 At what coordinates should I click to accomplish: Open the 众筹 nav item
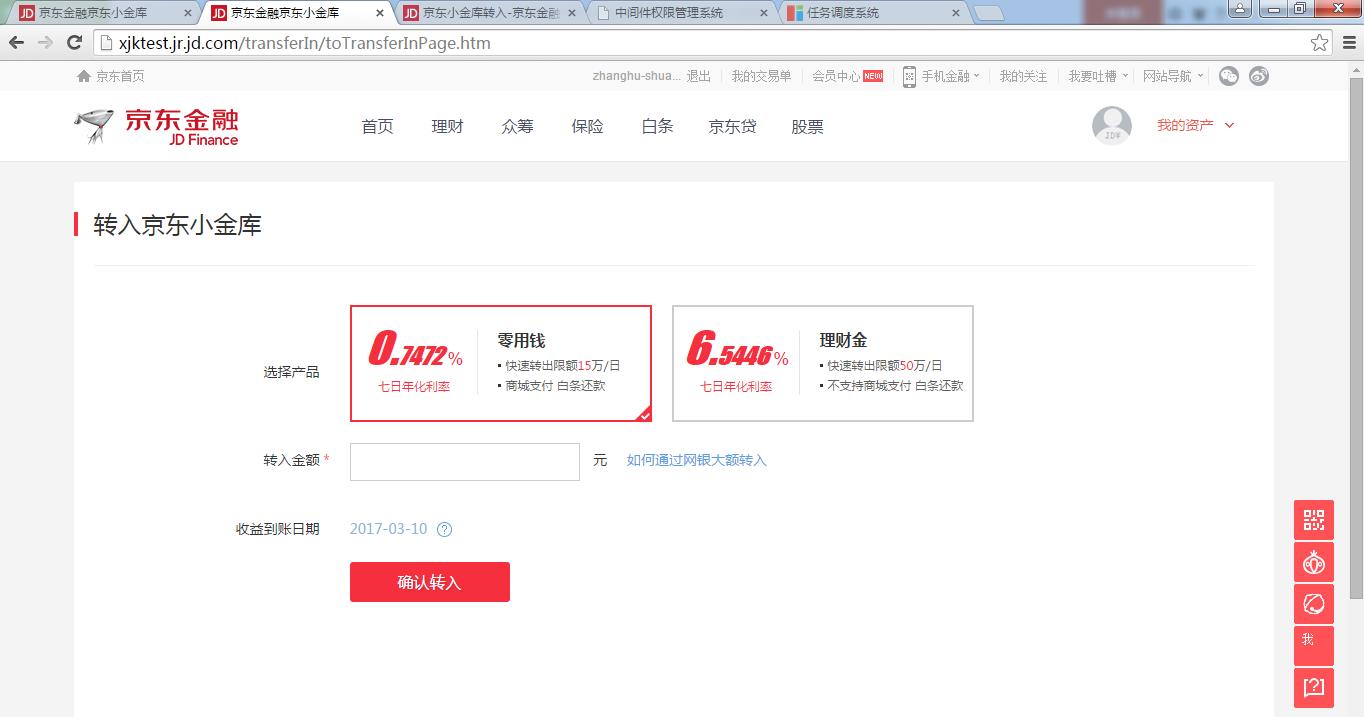tap(518, 127)
